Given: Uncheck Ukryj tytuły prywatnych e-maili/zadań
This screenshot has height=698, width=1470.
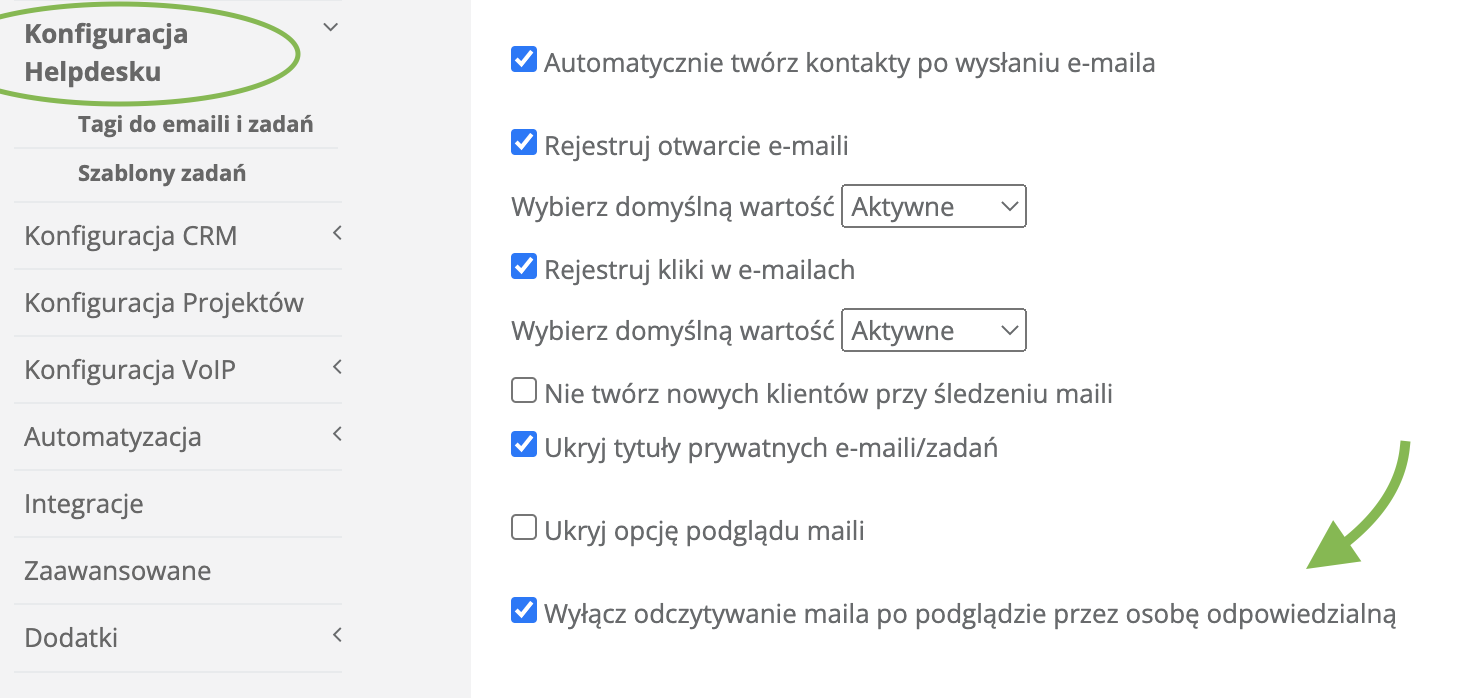Looking at the screenshot, I should click(x=524, y=444).
